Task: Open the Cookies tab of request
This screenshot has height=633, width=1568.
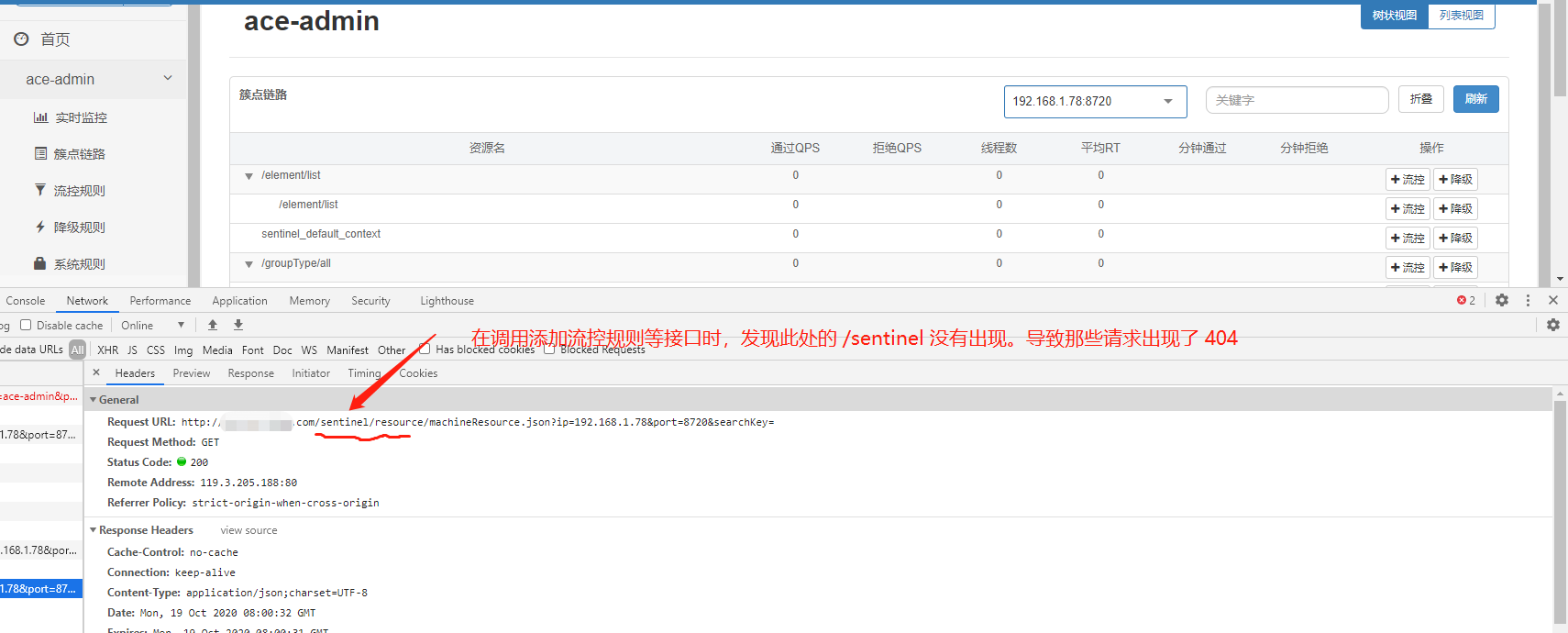Action: click(x=418, y=373)
